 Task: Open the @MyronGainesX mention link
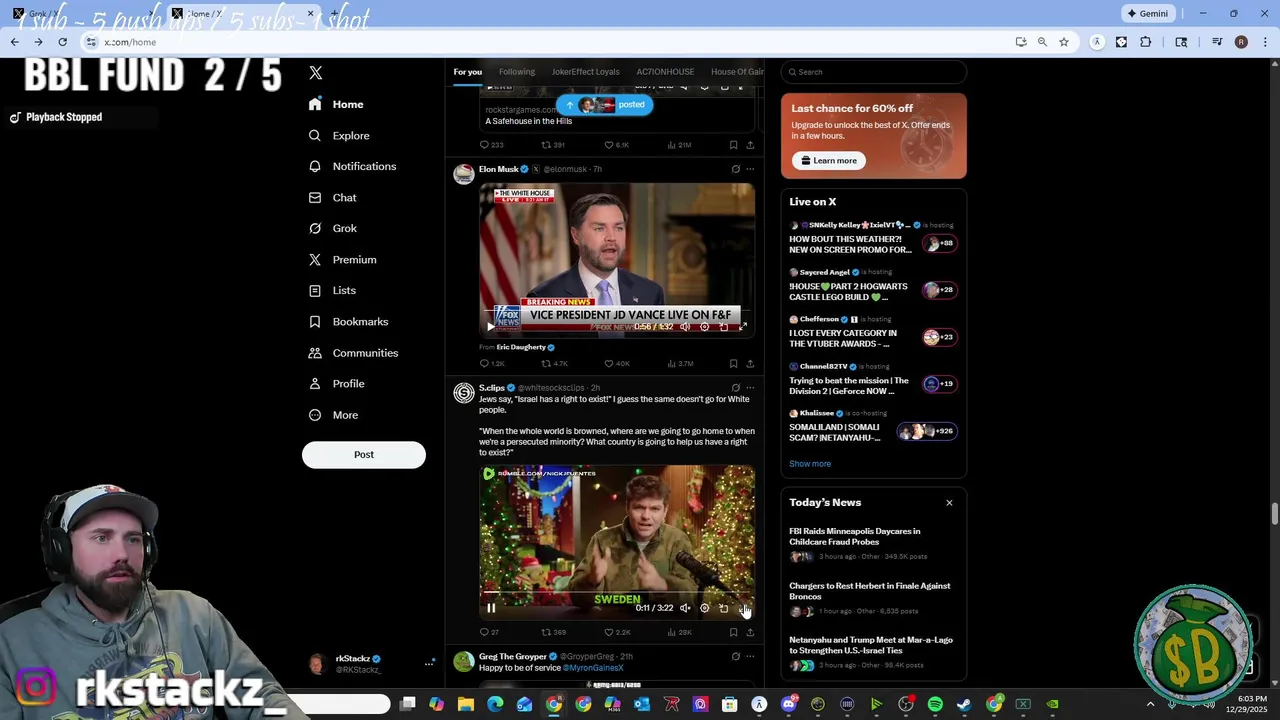593,668
